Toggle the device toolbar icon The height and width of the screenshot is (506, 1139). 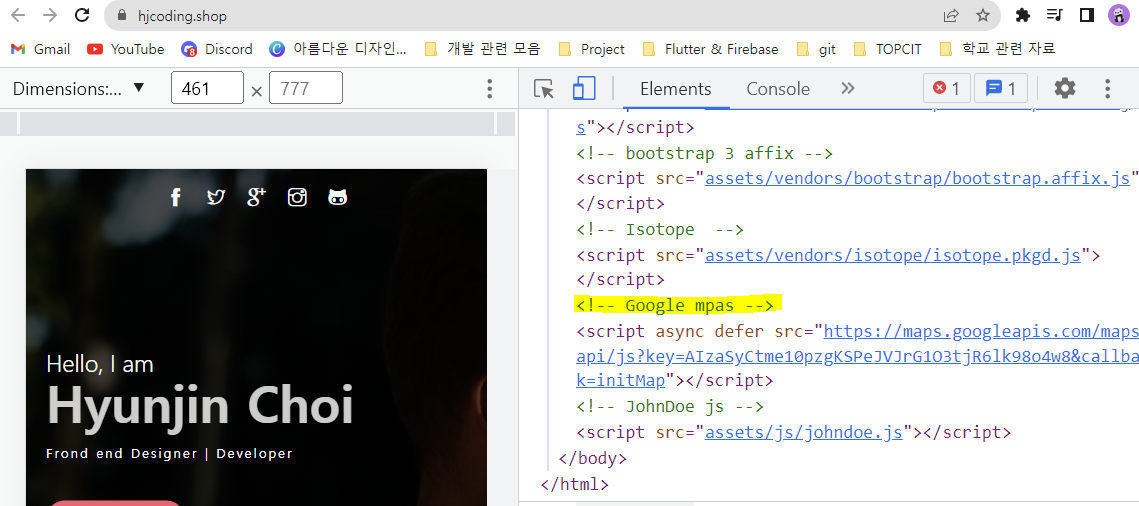583,89
